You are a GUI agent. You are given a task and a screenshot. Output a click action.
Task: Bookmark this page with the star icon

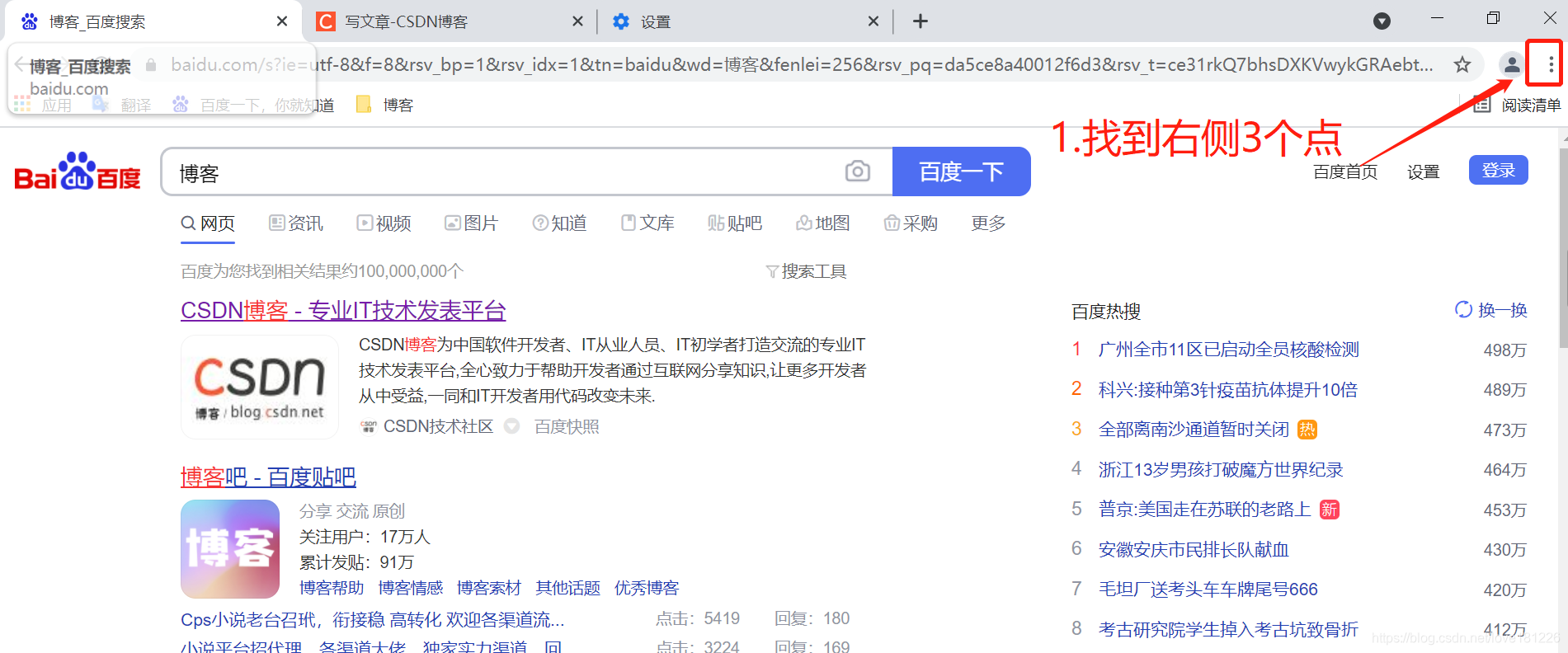(x=1462, y=64)
